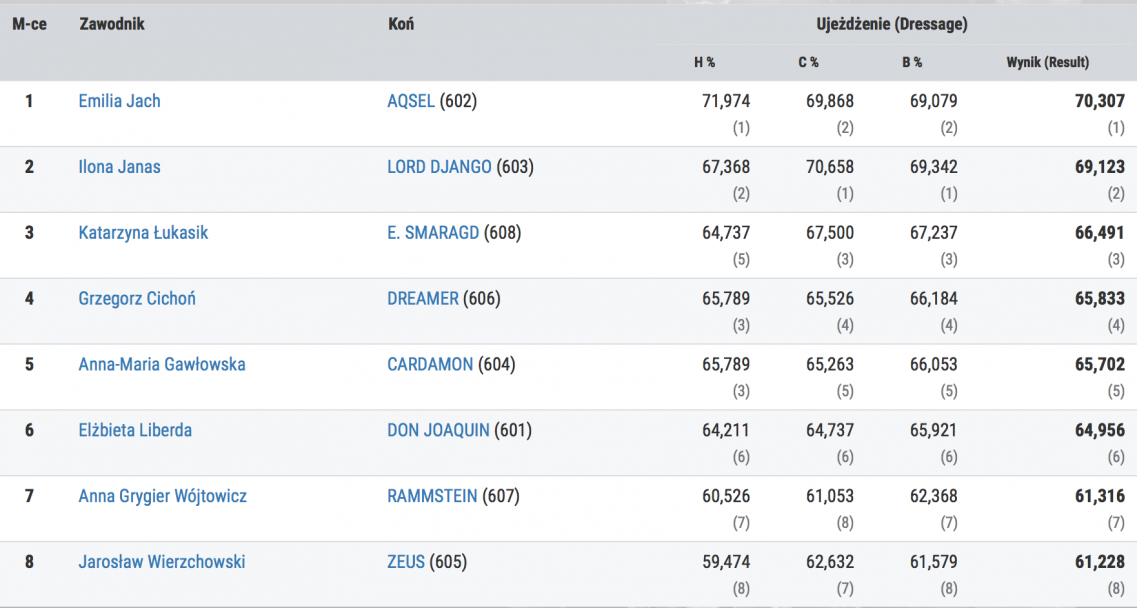Open Jarosław Wierzchowski's profile
Screen dimensions: 1137x608
coord(161,562)
